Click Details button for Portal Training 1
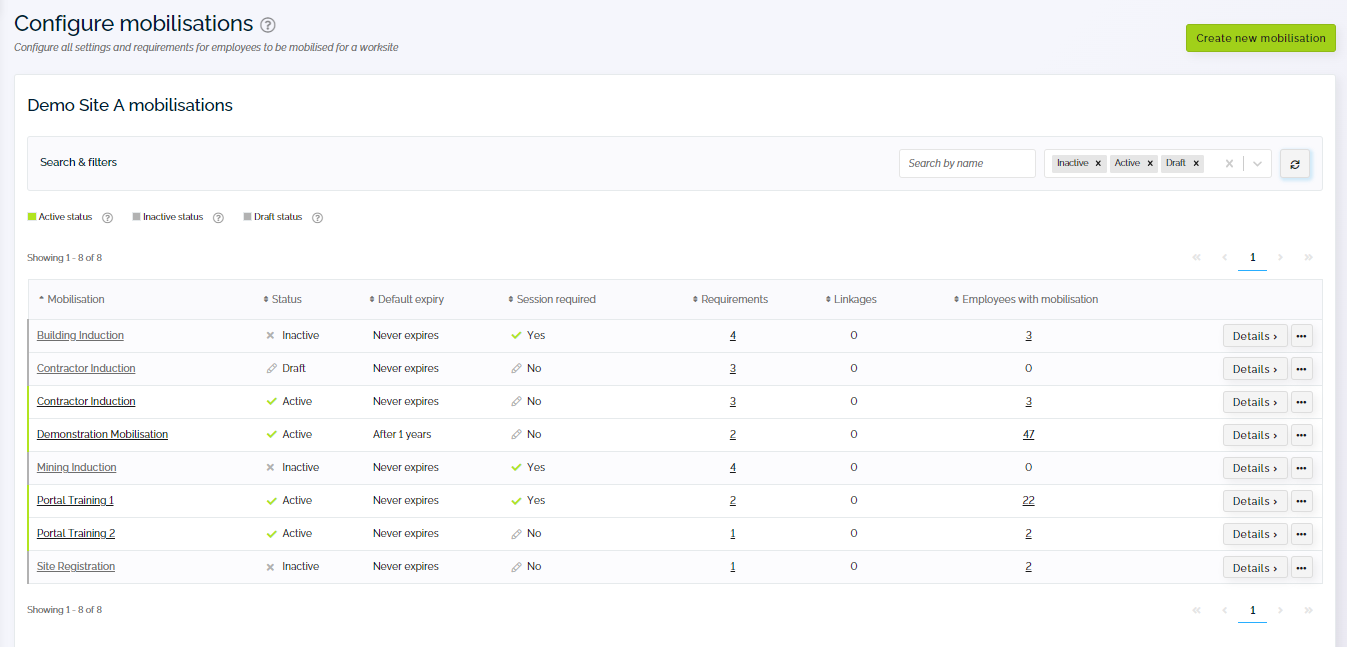 coord(1255,501)
